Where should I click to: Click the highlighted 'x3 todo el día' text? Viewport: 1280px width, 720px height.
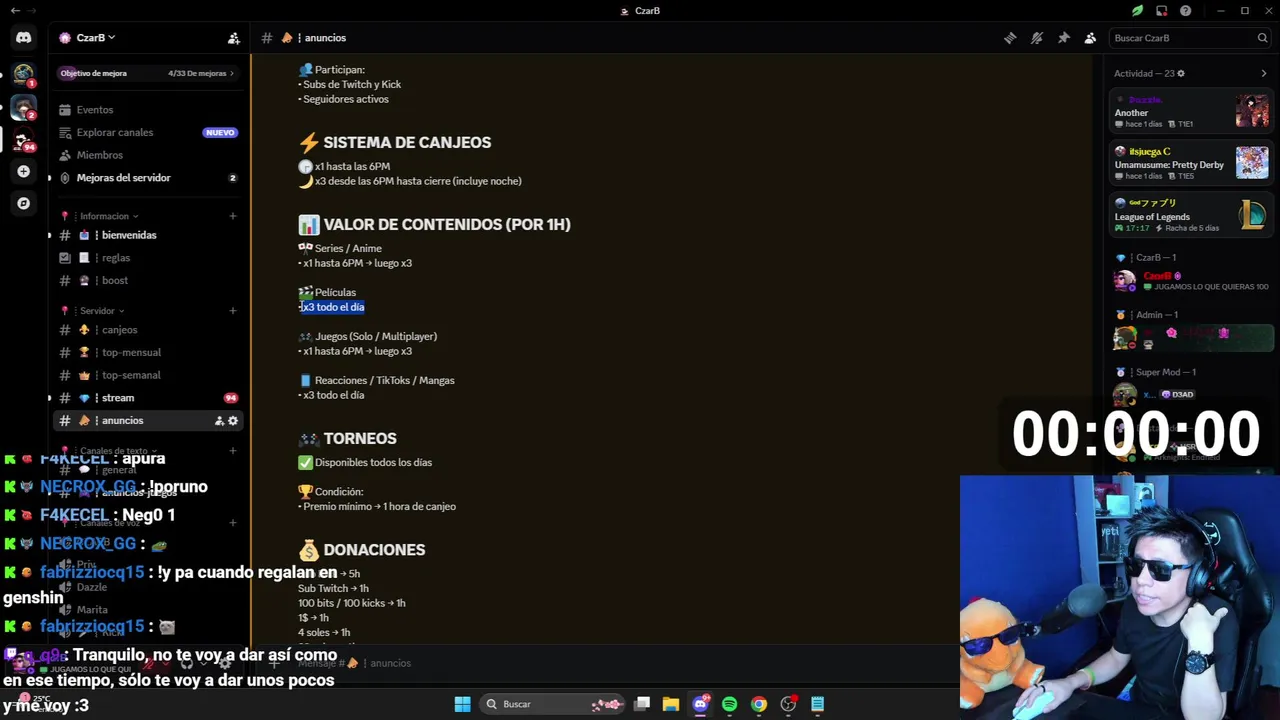[x=333, y=307]
